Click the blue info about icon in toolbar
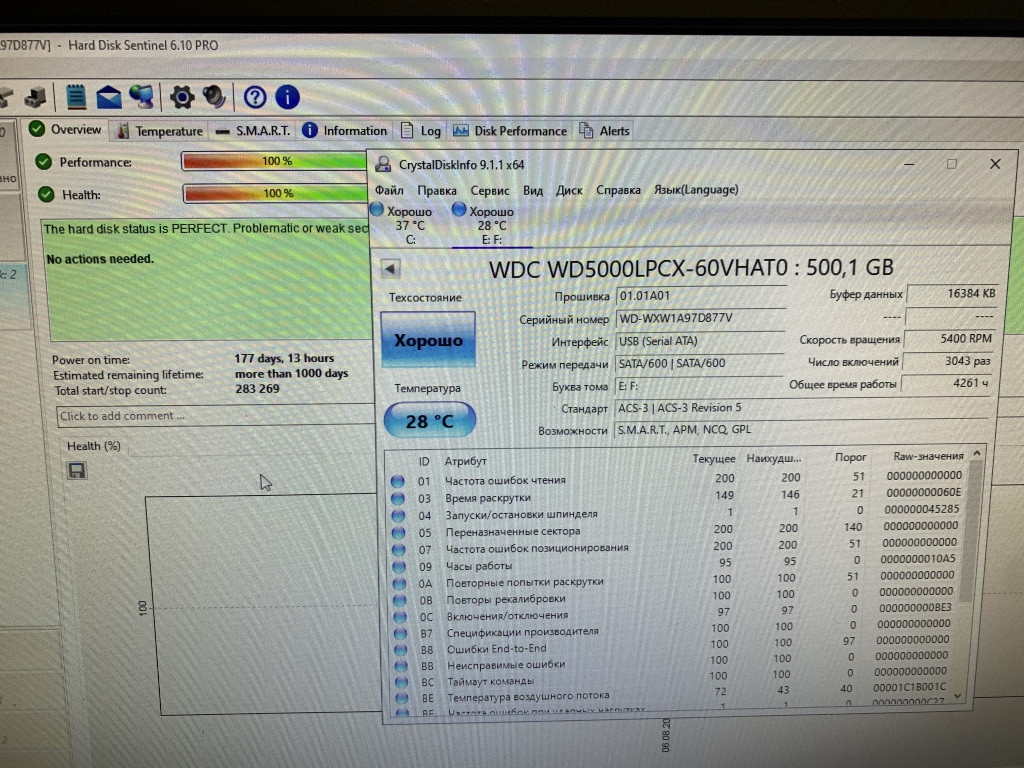The width and height of the screenshot is (1024, 768). pyautogui.click(x=287, y=97)
